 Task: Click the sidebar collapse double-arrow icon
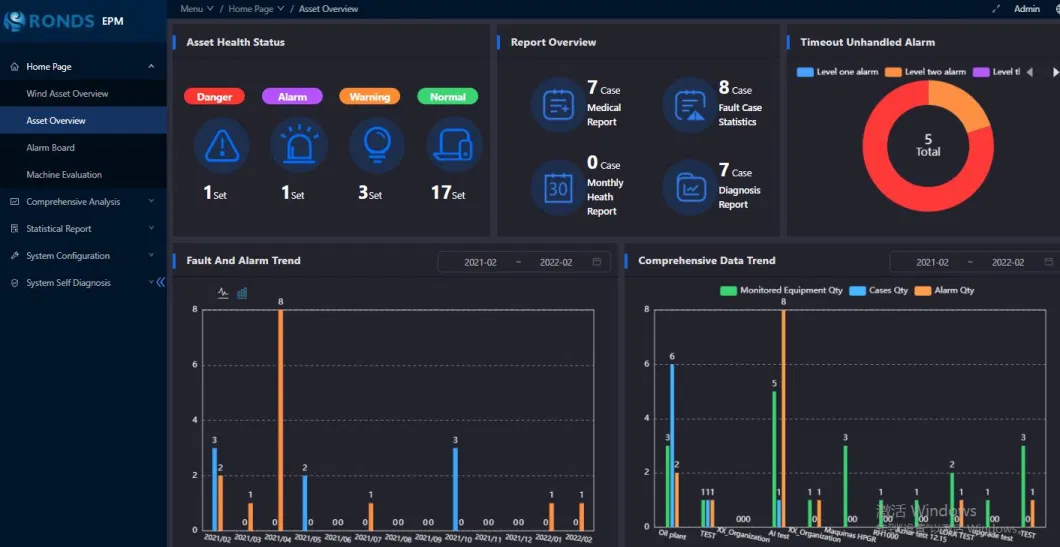point(160,283)
